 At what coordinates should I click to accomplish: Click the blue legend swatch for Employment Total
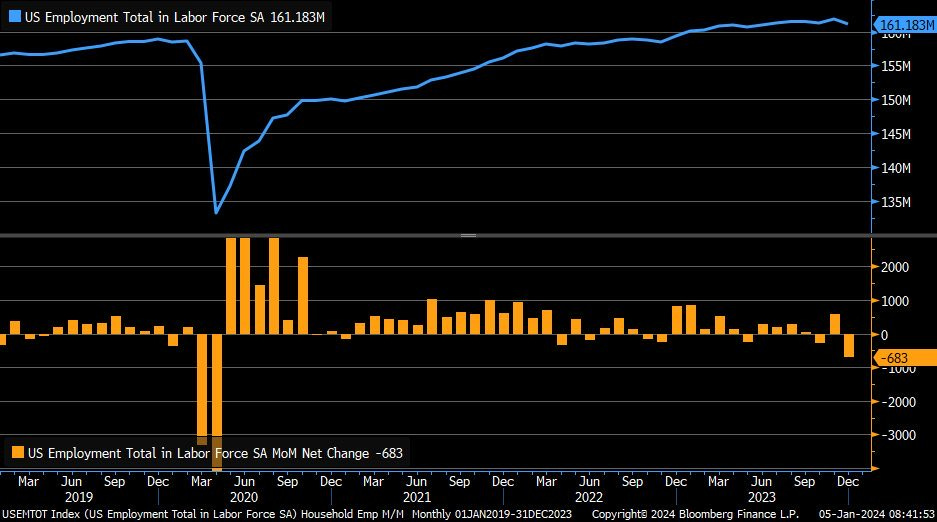point(14,17)
